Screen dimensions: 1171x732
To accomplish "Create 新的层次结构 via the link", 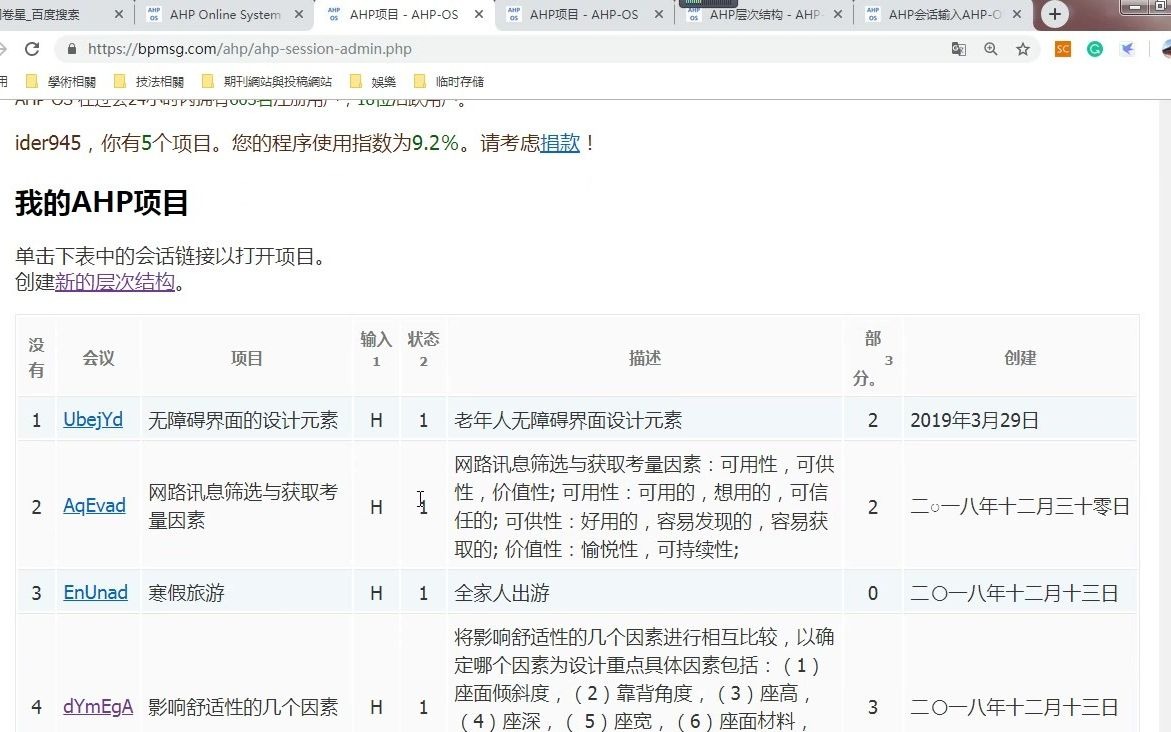I will coord(114,282).
